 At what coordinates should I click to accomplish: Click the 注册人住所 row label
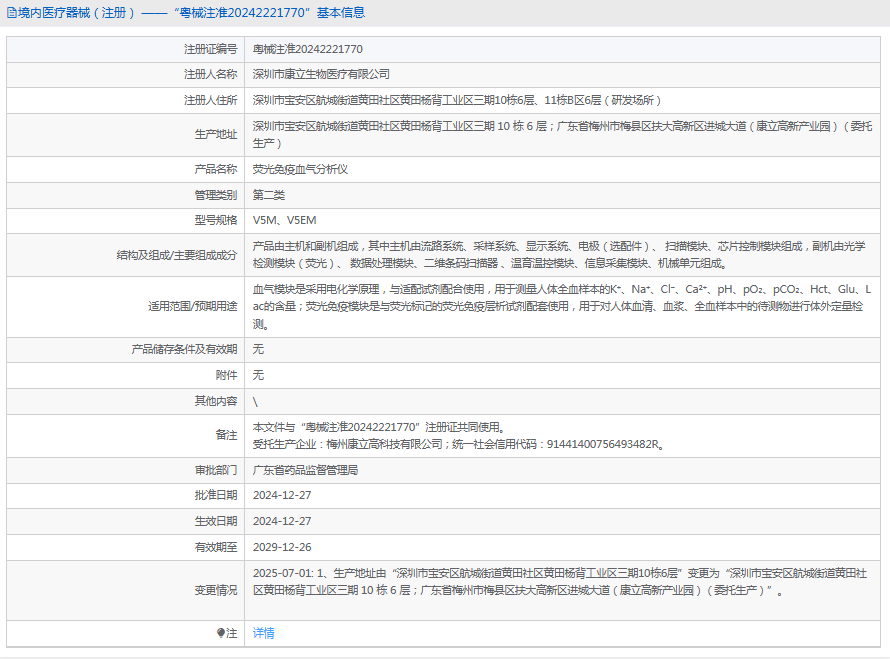(x=211, y=100)
